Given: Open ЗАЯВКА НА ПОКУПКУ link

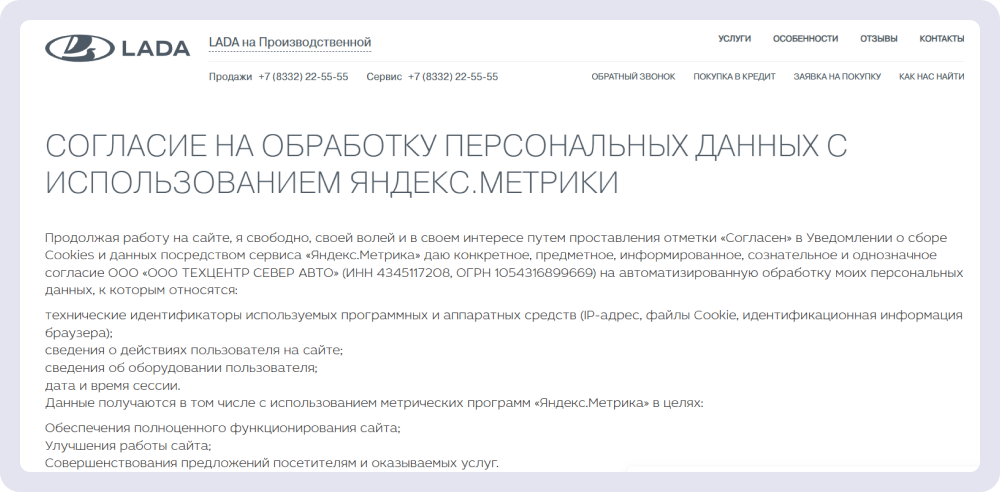Looking at the screenshot, I should tap(837, 77).
